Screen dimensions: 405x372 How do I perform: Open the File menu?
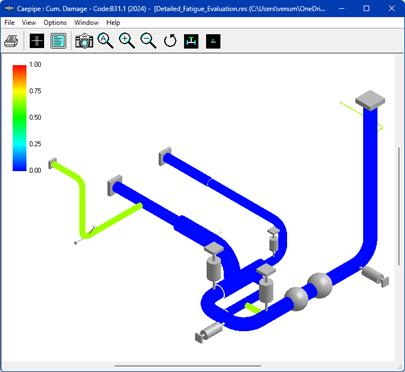[x=9, y=23]
